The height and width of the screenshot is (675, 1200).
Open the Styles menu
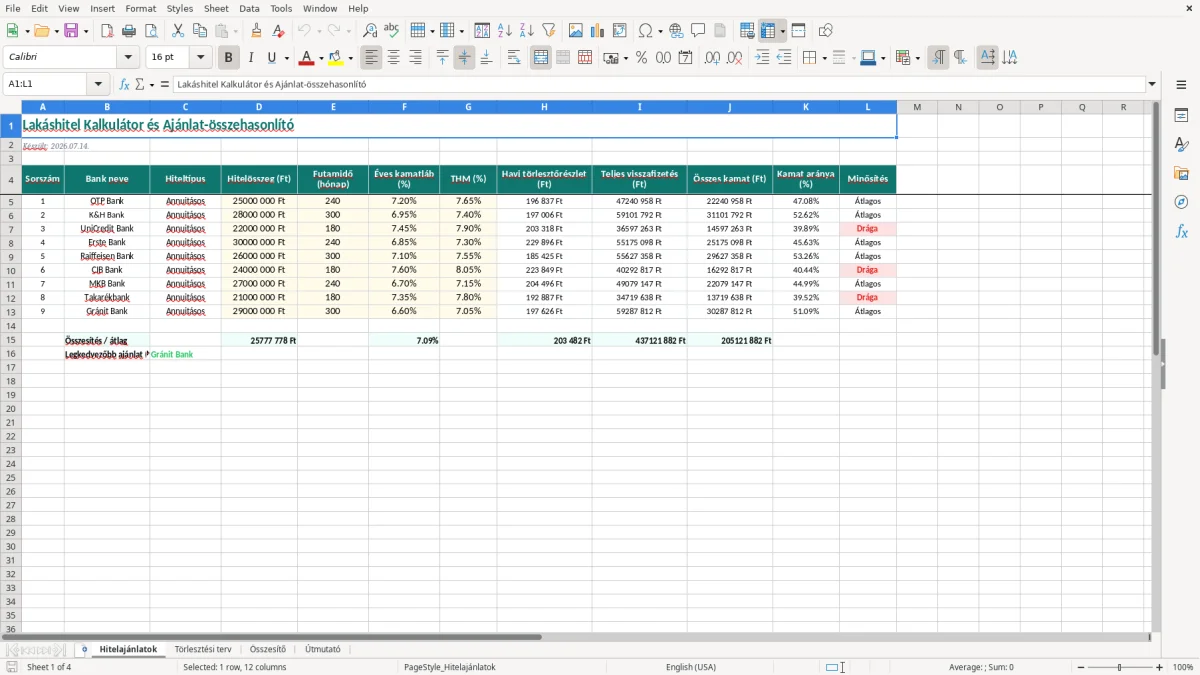(180, 8)
